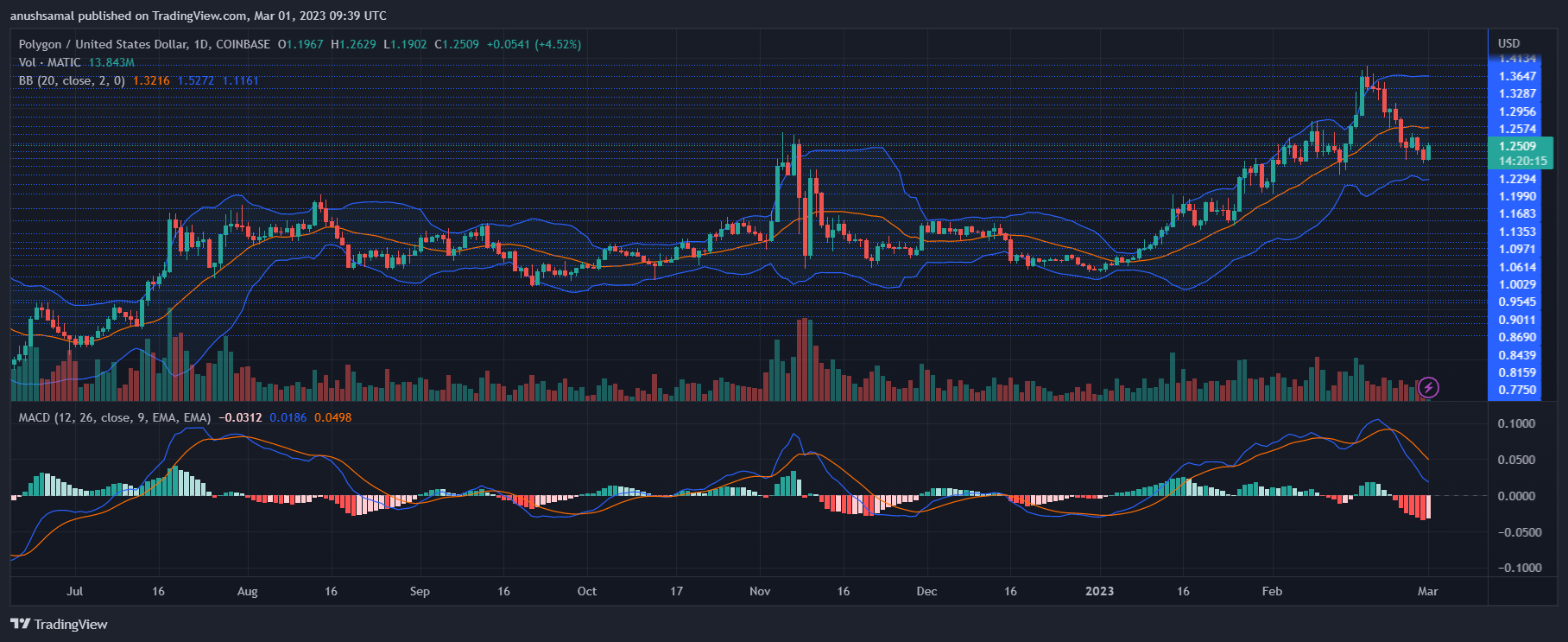Click the MACD histogram value −0.0312

(x=240, y=417)
